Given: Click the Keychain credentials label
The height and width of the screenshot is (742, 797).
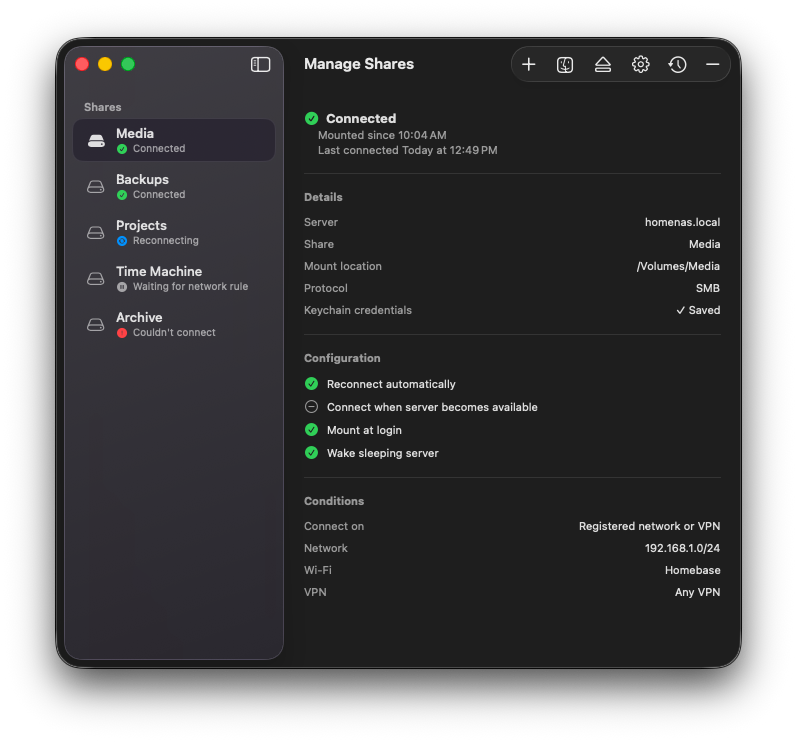Looking at the screenshot, I should pos(358,310).
